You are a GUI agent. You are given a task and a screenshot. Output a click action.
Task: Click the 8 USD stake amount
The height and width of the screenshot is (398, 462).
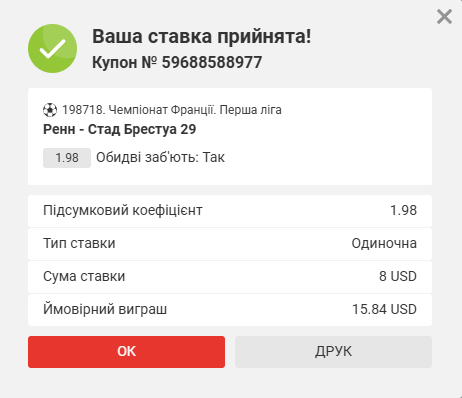[398, 276]
